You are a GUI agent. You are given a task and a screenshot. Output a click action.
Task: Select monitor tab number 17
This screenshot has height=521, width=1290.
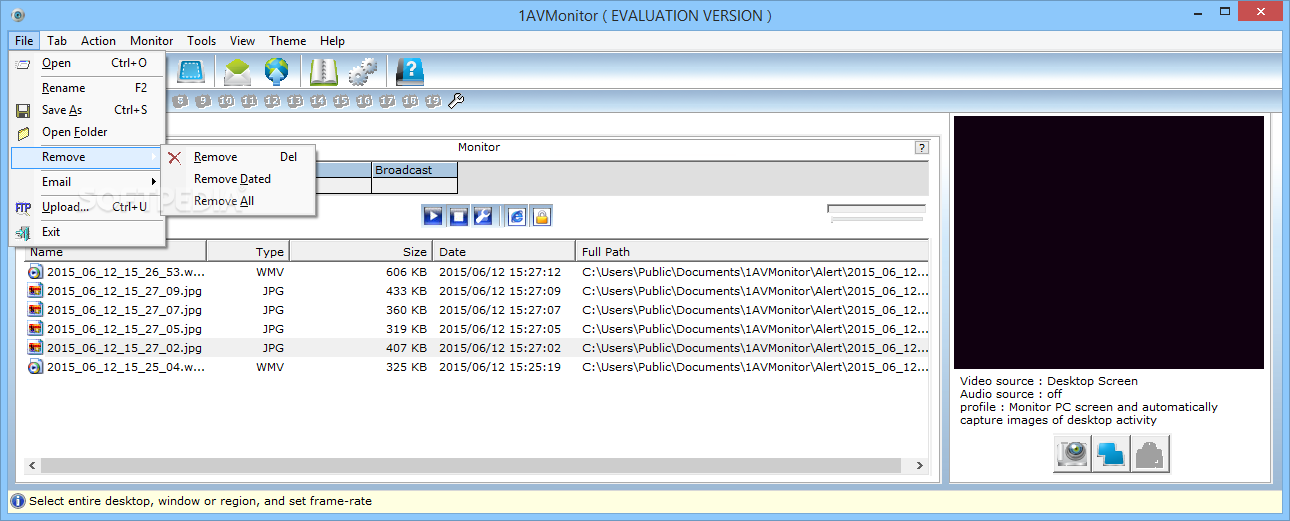(x=387, y=101)
